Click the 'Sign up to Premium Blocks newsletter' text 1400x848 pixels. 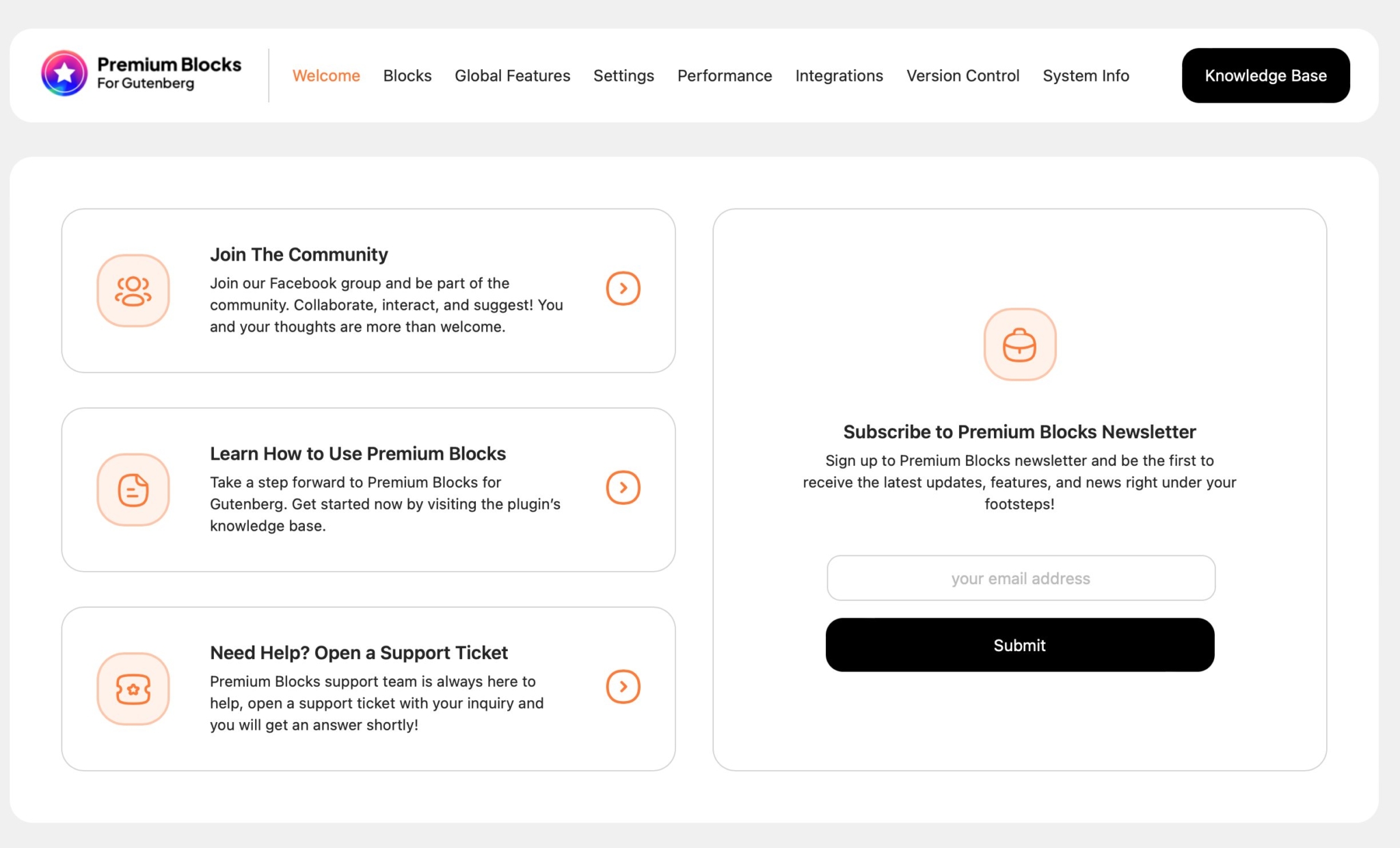[1020, 482]
